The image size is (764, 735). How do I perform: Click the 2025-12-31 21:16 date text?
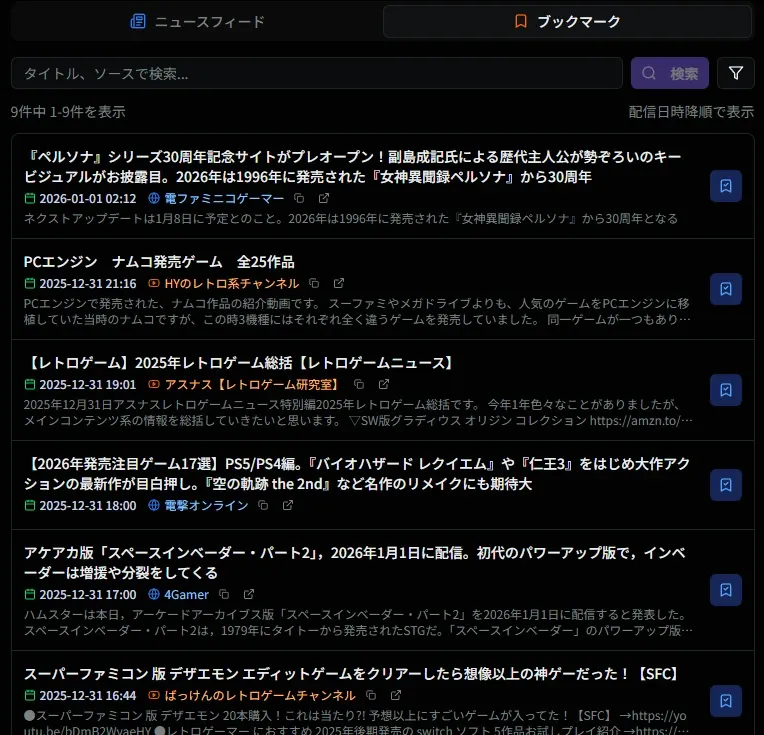click(x=88, y=283)
